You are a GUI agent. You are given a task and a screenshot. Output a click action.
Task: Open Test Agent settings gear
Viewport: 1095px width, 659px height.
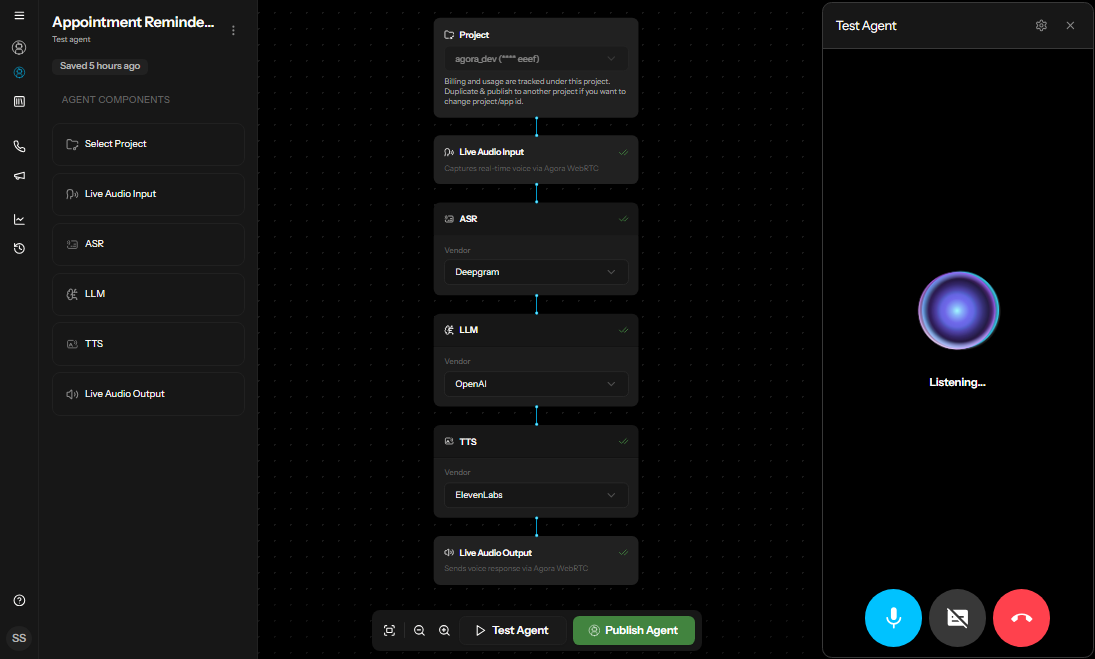1041,26
